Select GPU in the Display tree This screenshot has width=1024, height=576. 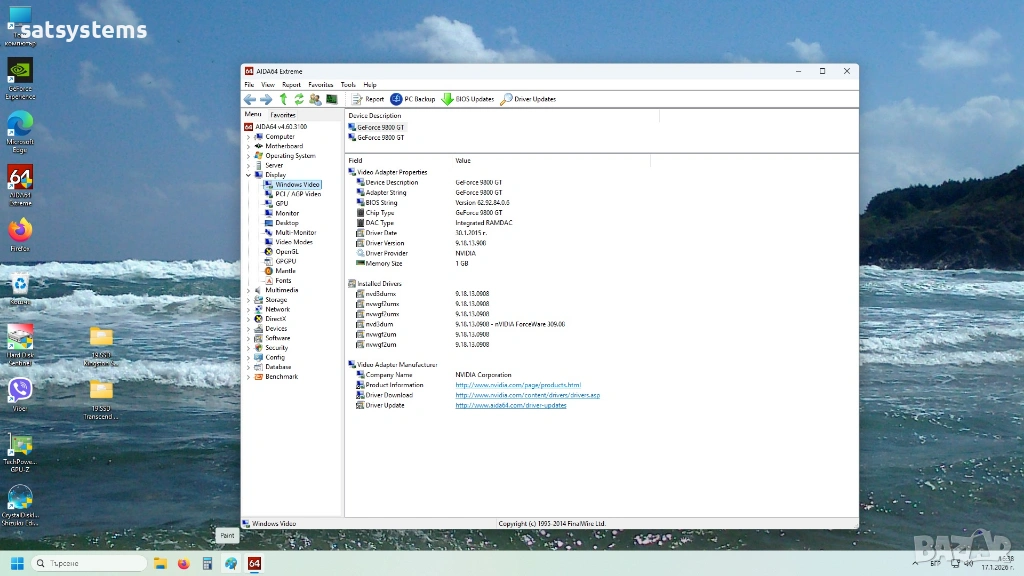point(282,203)
